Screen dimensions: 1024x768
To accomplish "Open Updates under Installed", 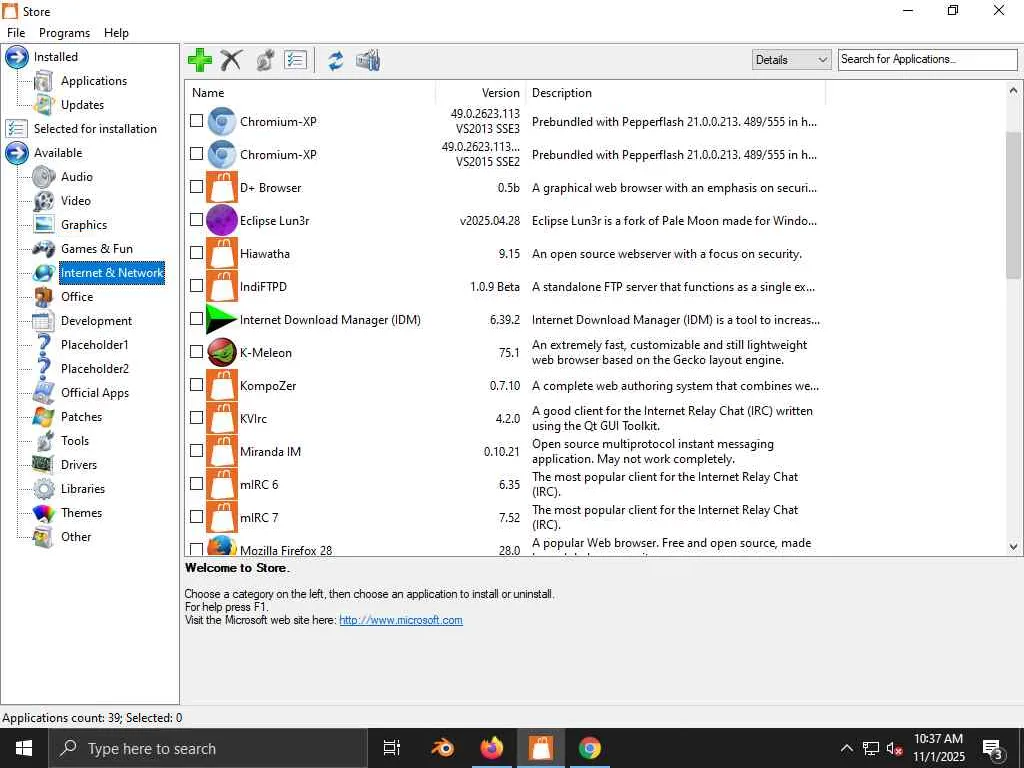I will coord(82,105).
